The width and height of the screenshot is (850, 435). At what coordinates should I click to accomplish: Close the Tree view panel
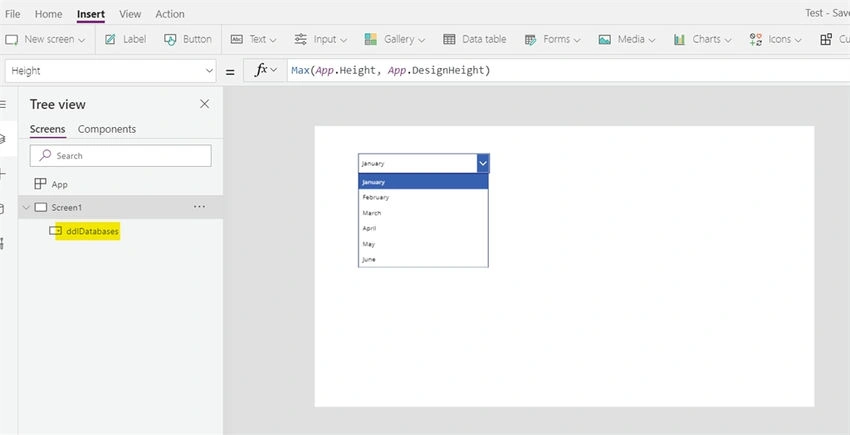pos(204,104)
